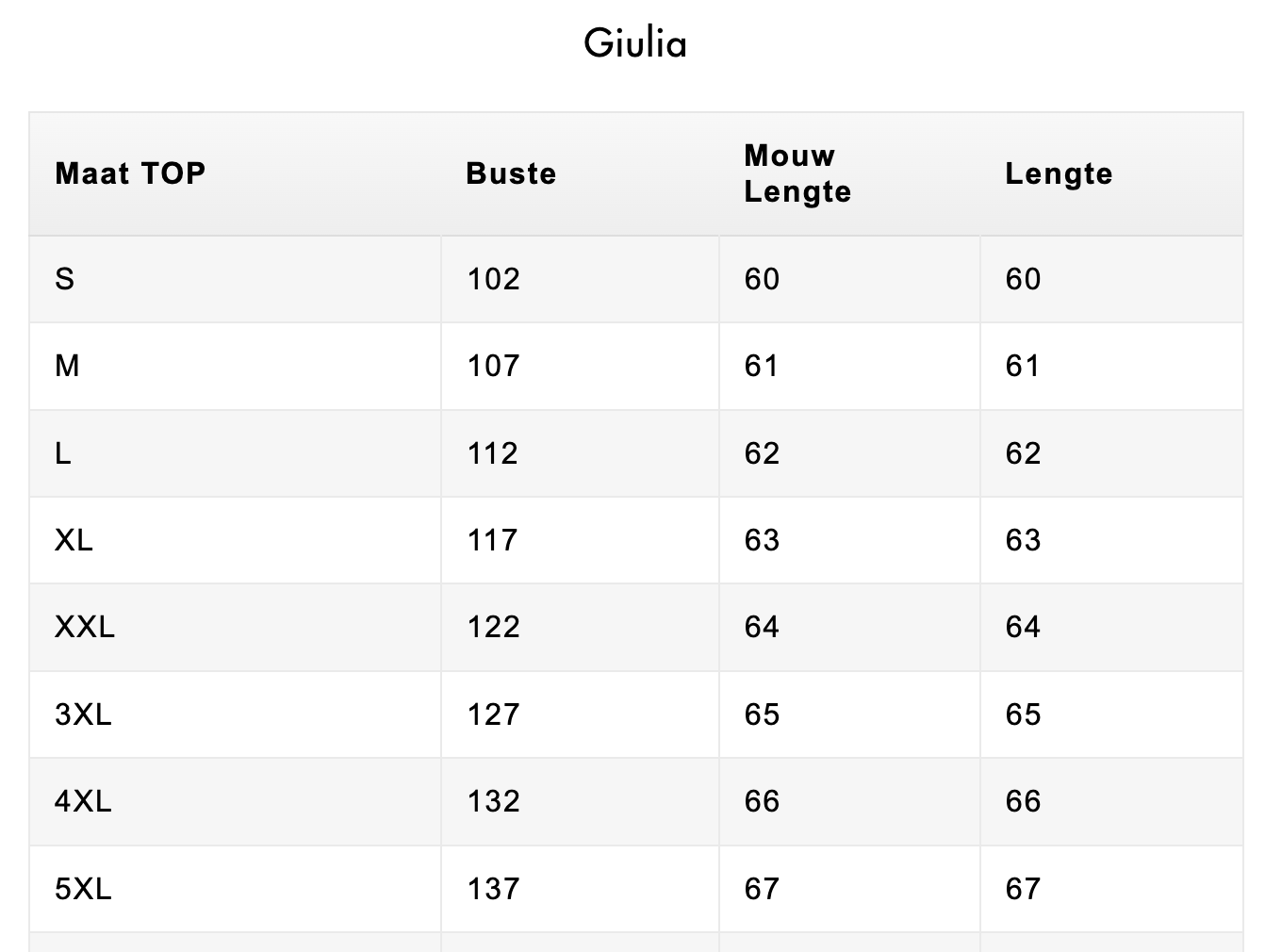Select the L size row label
The height and width of the screenshot is (952, 1265).
click(x=63, y=453)
